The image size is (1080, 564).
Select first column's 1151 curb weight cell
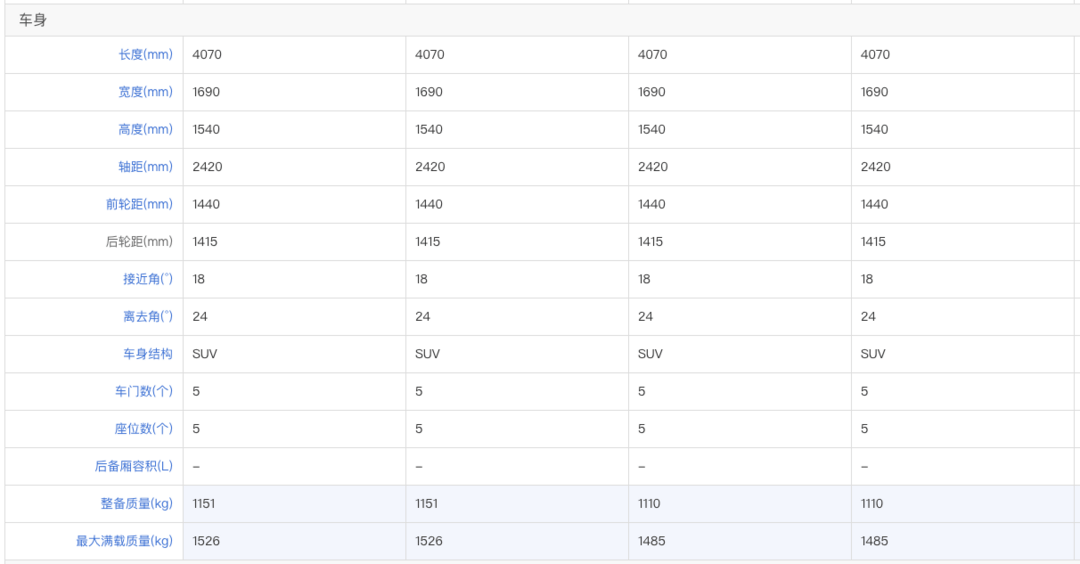click(294, 503)
